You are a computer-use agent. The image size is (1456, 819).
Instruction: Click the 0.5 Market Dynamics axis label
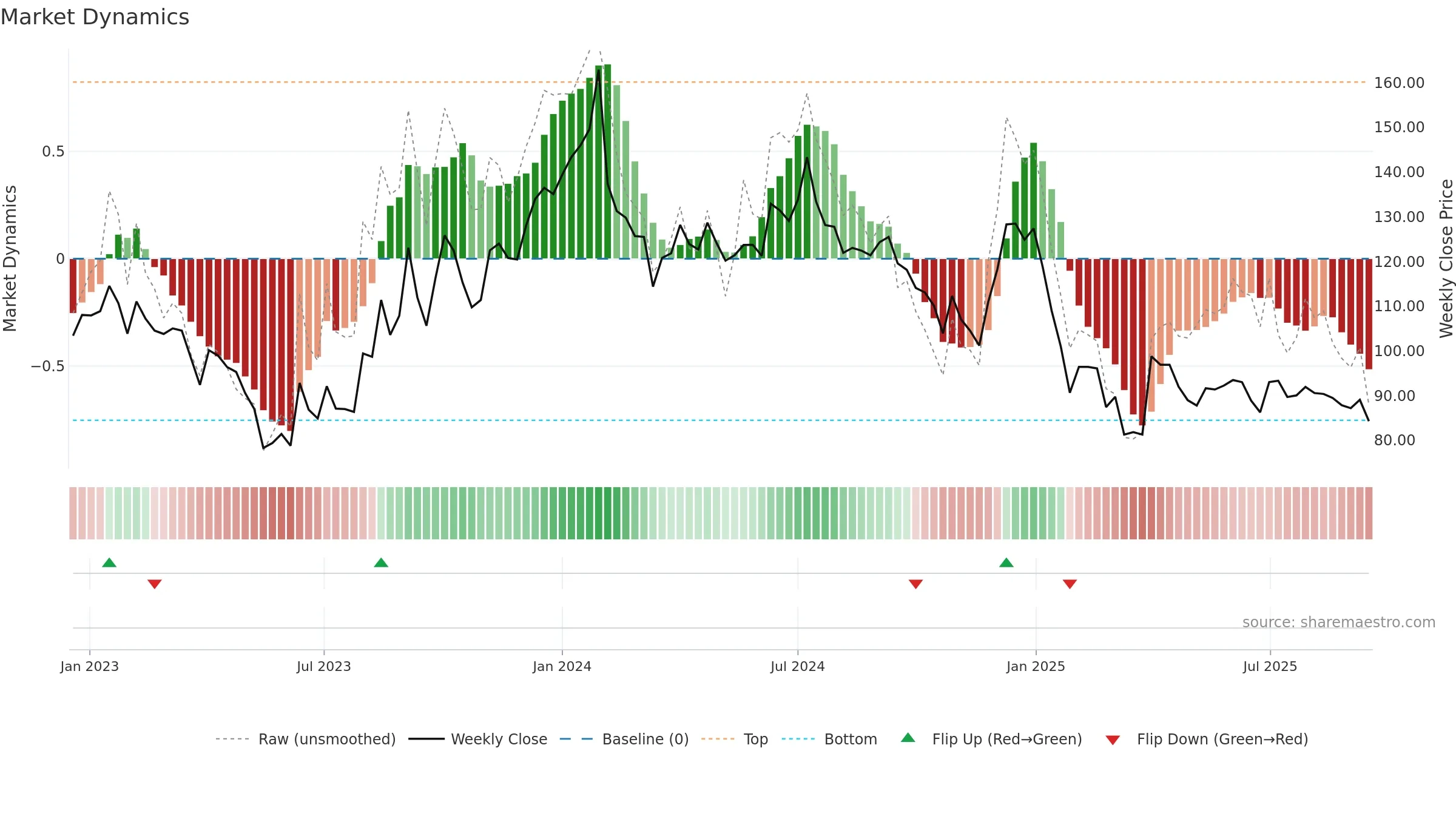(x=53, y=151)
